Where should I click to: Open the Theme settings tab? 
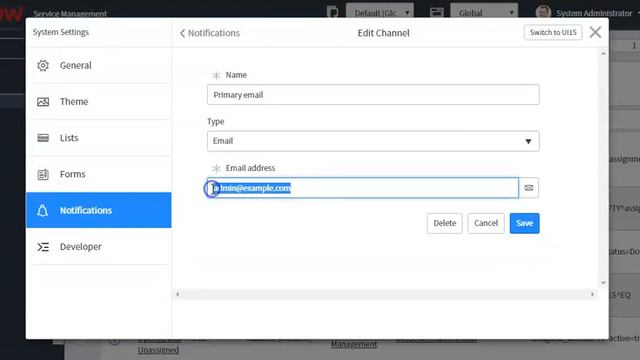[99, 102]
